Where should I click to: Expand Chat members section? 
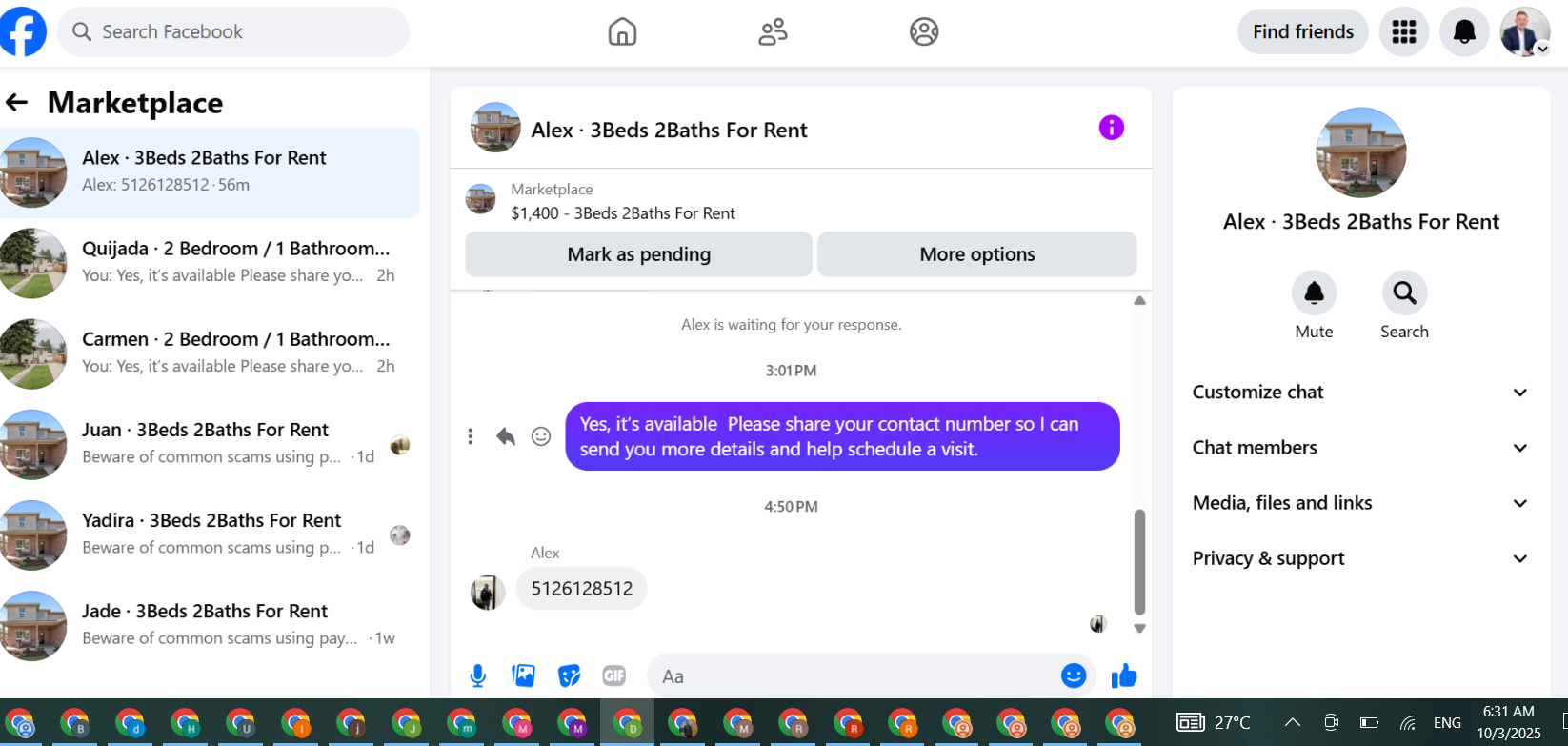pos(1359,448)
